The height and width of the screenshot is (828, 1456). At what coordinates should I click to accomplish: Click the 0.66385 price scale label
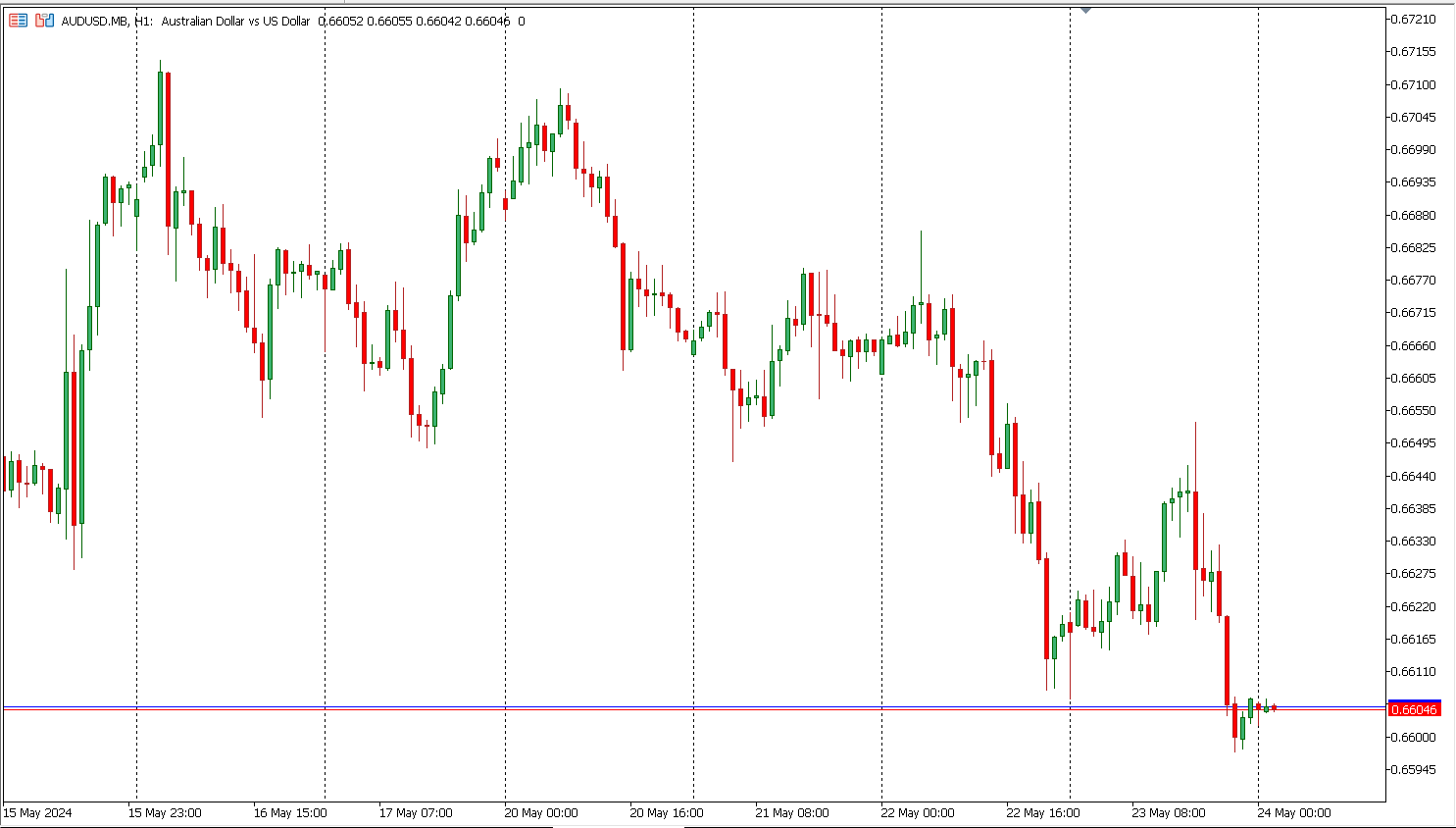click(x=1414, y=509)
